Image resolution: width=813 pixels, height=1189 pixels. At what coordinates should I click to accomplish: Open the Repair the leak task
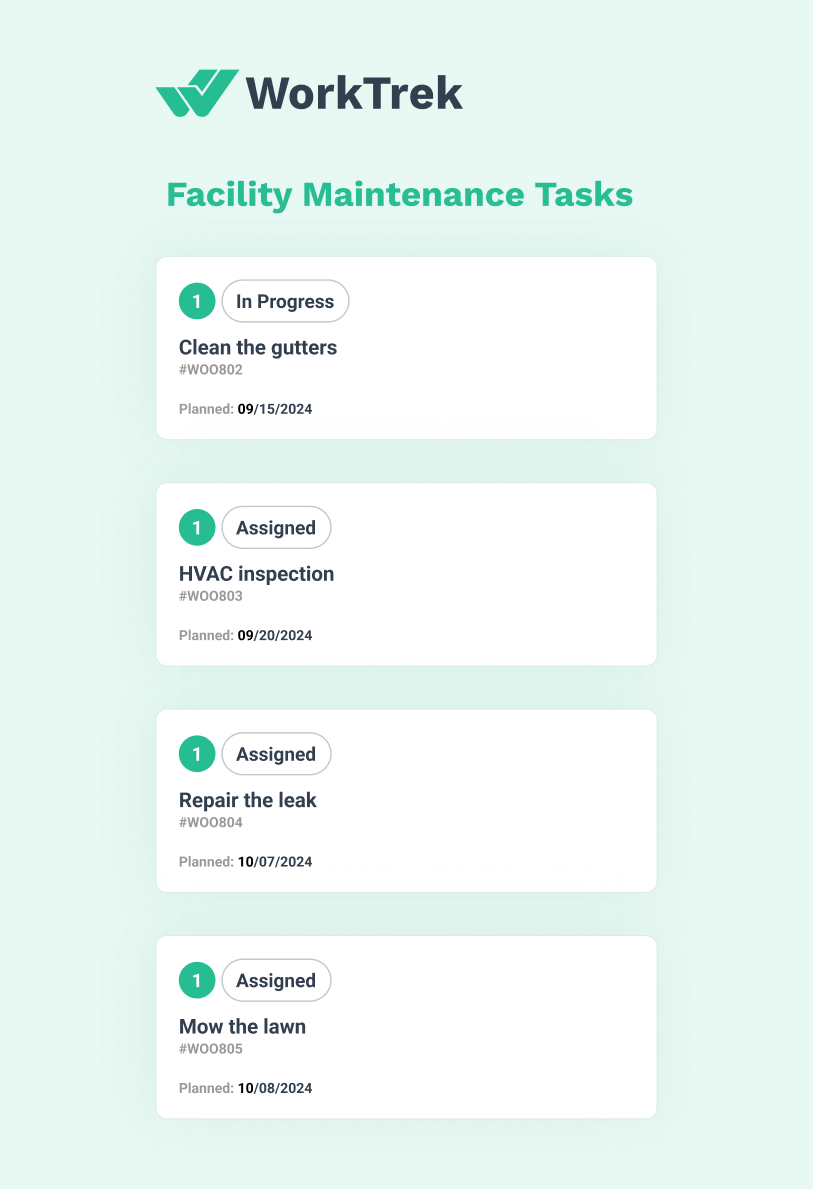tap(248, 800)
